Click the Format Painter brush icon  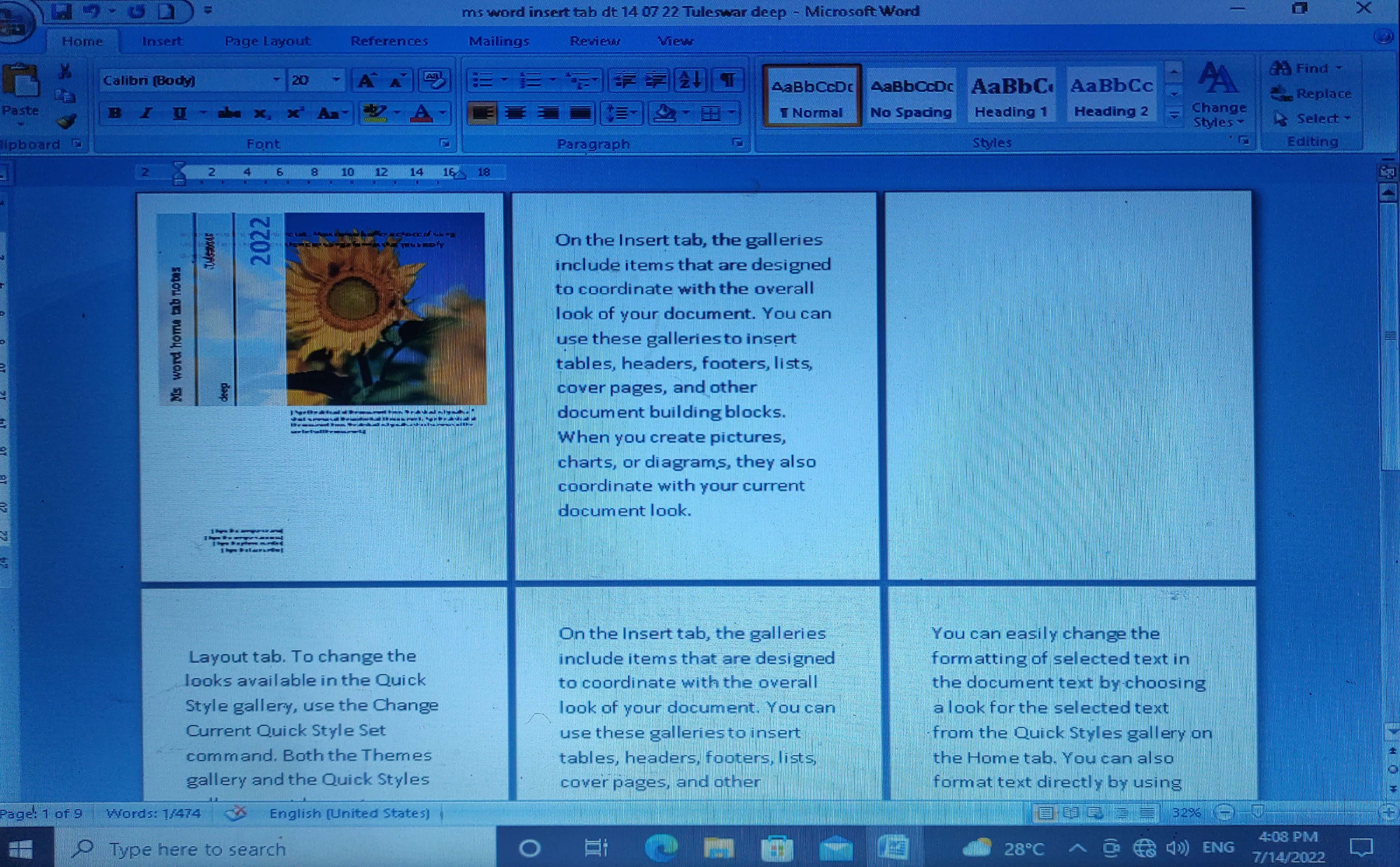(x=66, y=121)
